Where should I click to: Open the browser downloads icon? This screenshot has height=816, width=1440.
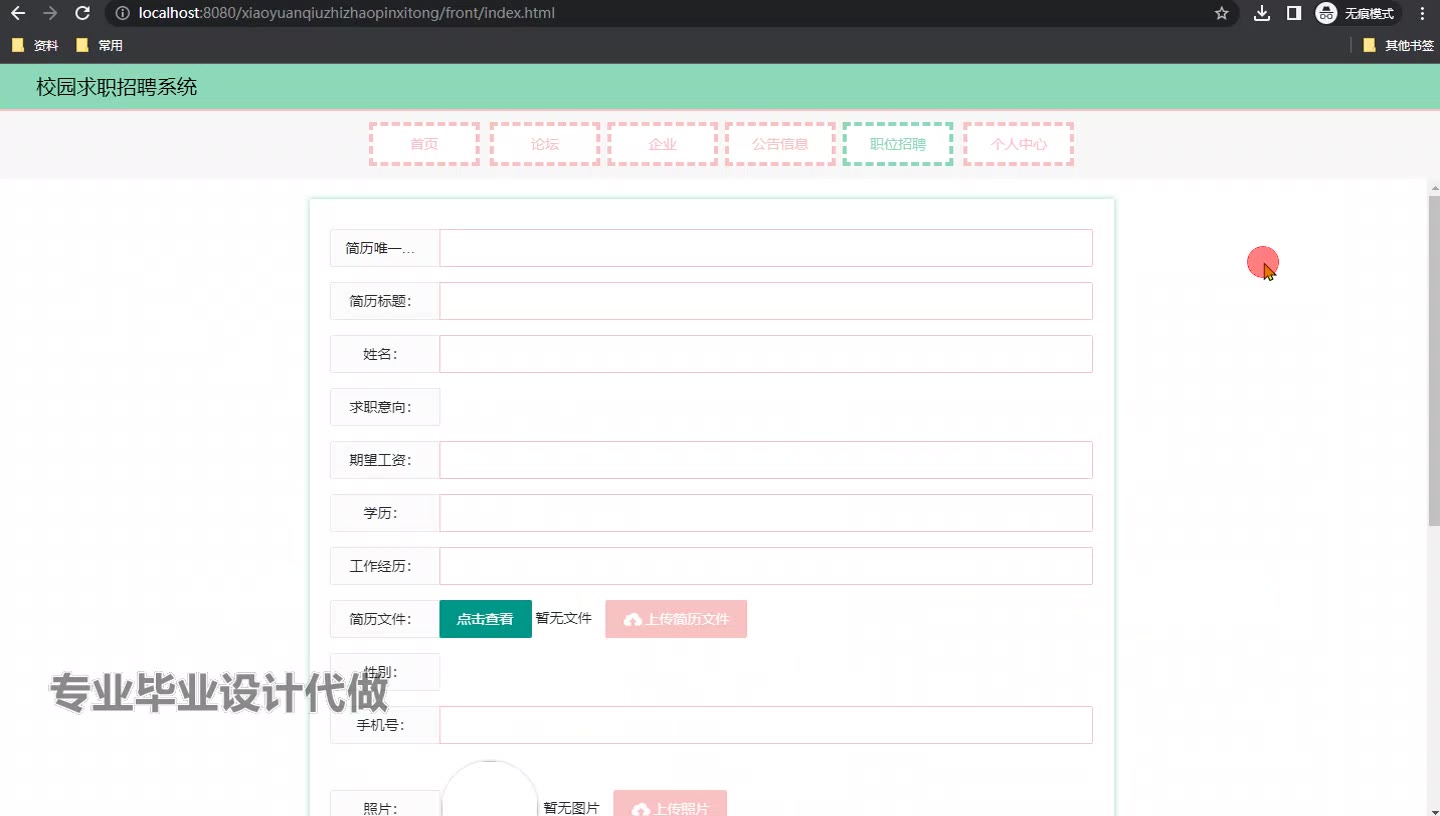click(x=1262, y=13)
